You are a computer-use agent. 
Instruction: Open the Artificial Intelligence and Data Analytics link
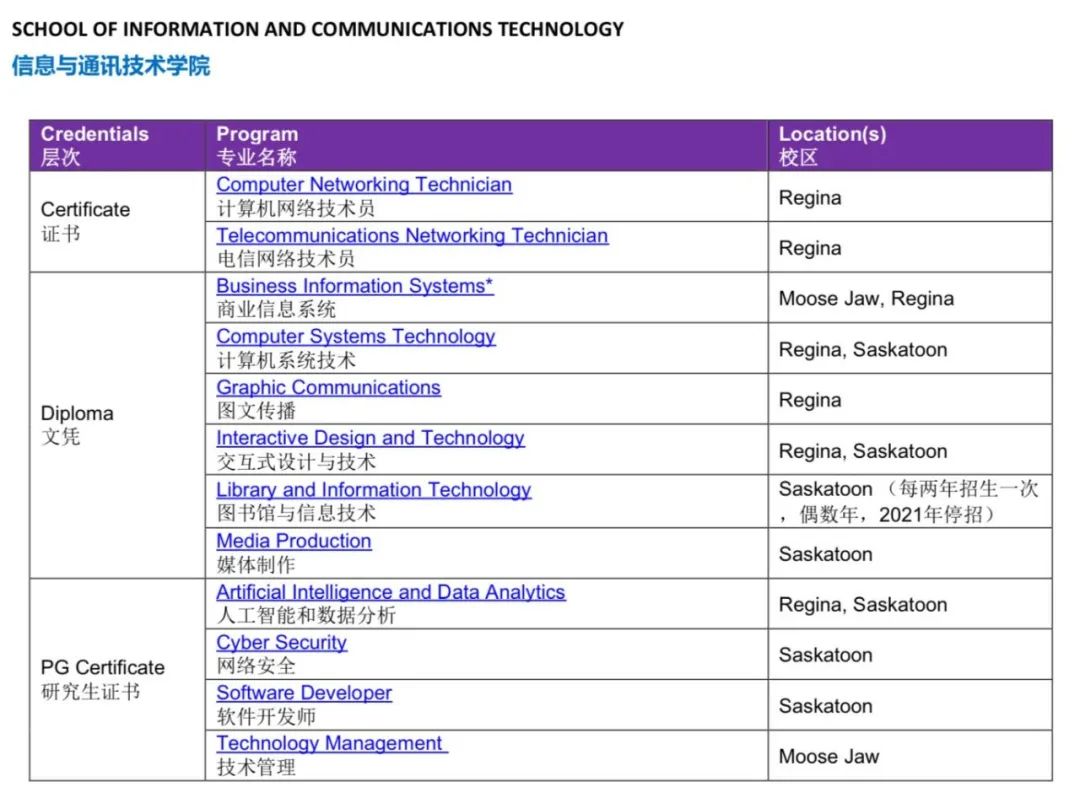tap(391, 592)
